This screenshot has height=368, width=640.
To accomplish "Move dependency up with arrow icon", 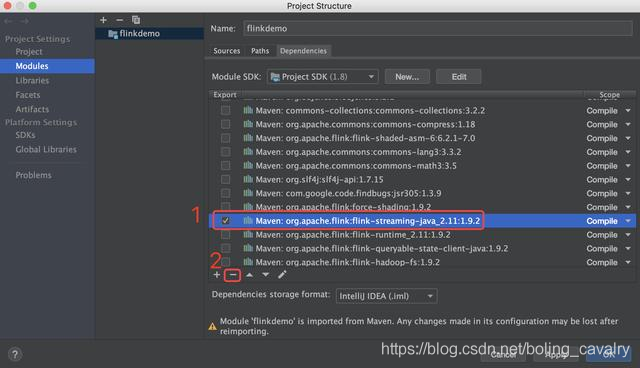I will pos(249,275).
